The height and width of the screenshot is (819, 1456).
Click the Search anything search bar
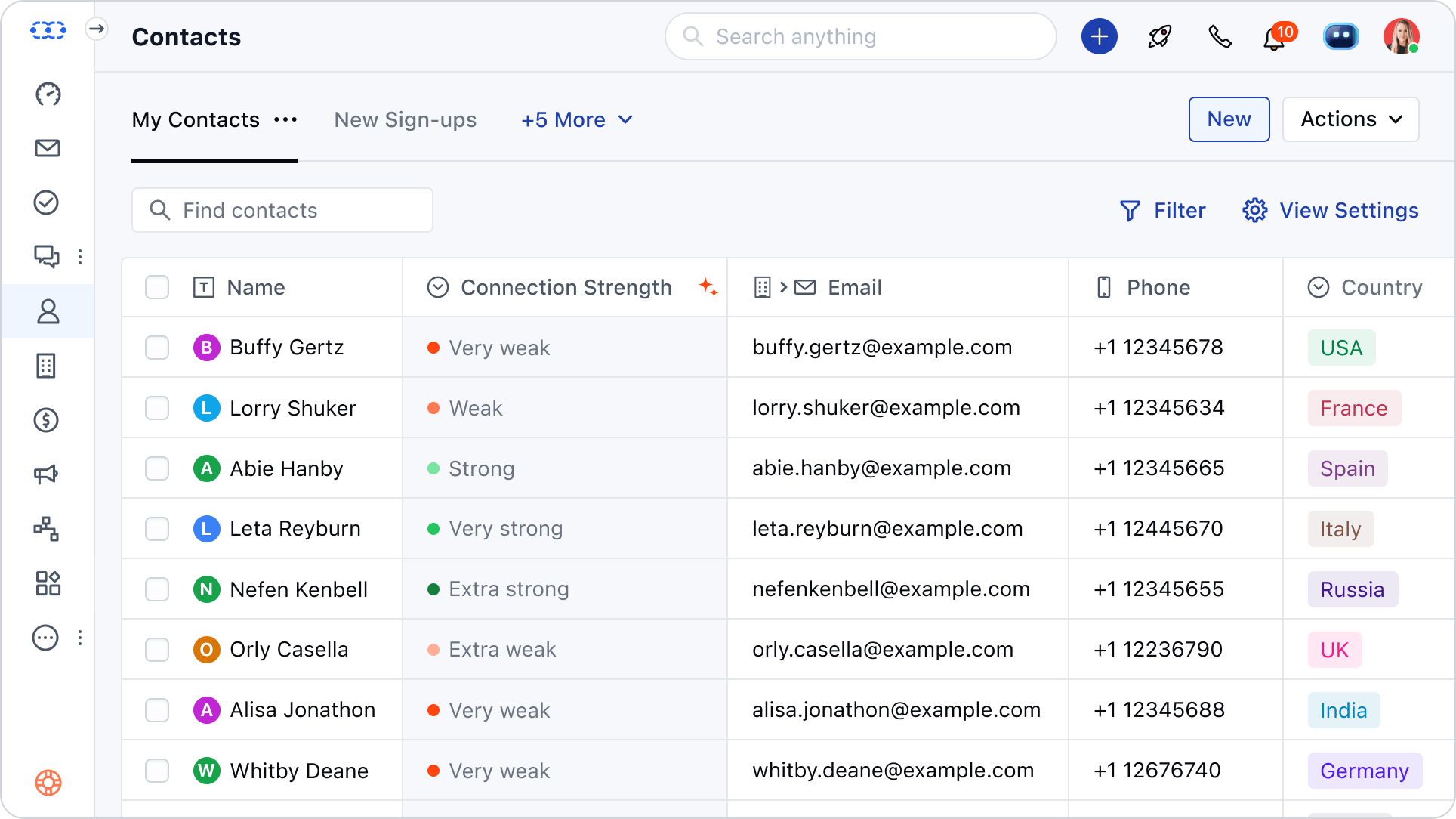coord(861,36)
